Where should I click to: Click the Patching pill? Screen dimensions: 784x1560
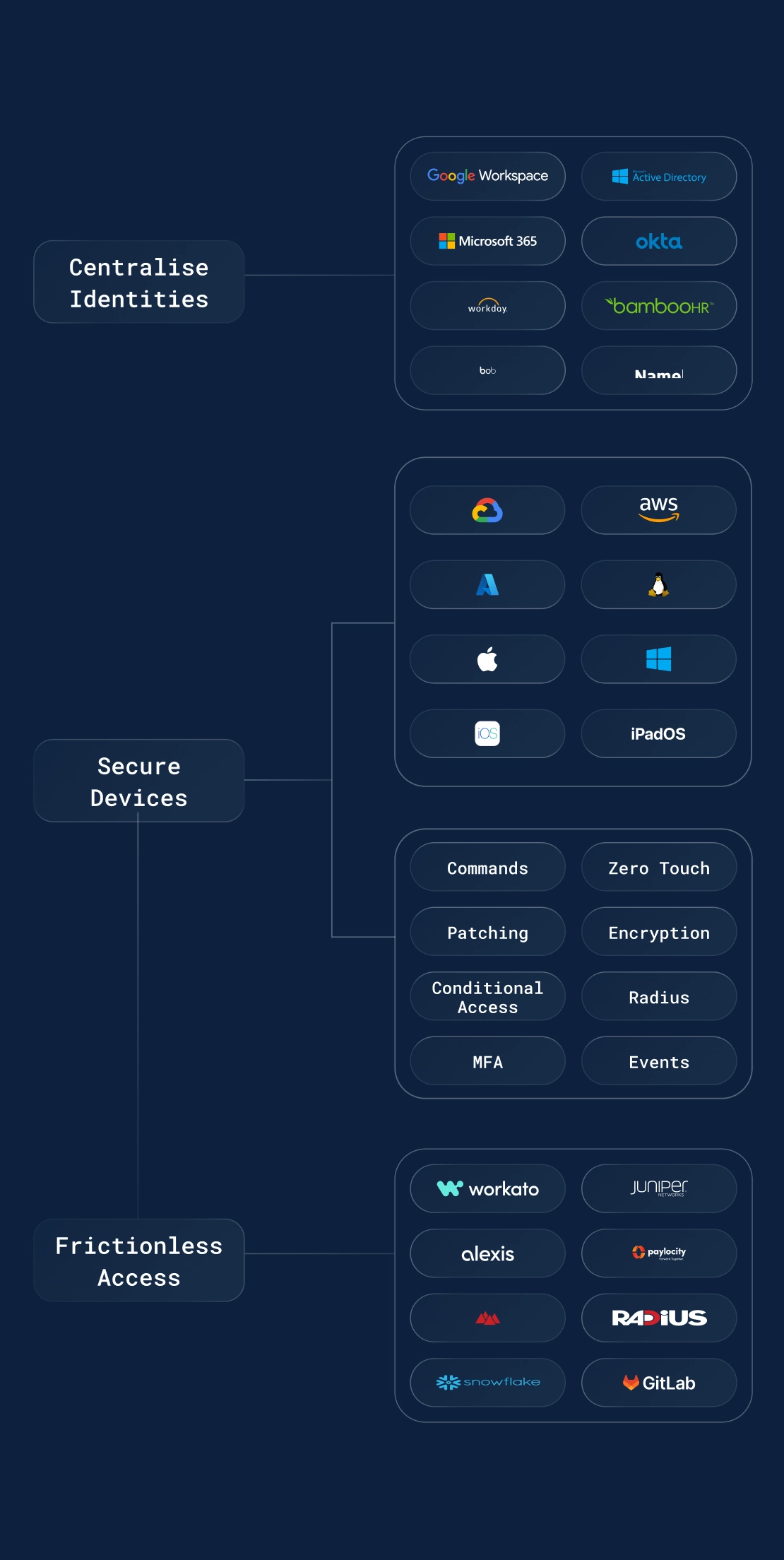[x=487, y=932]
